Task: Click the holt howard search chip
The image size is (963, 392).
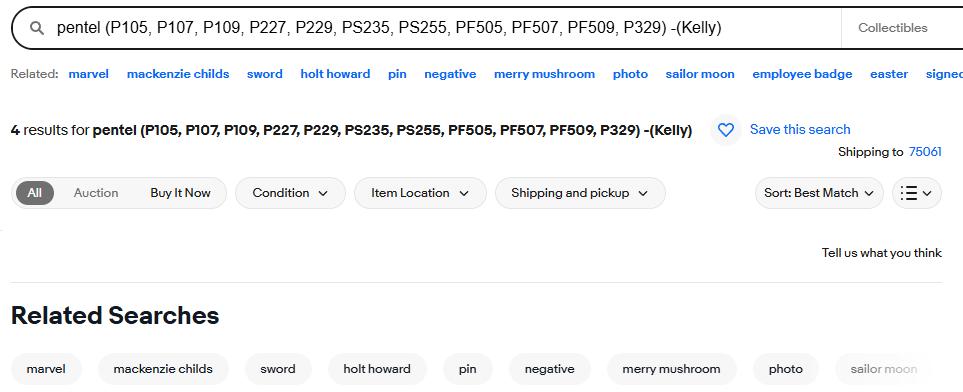Action: (377, 369)
